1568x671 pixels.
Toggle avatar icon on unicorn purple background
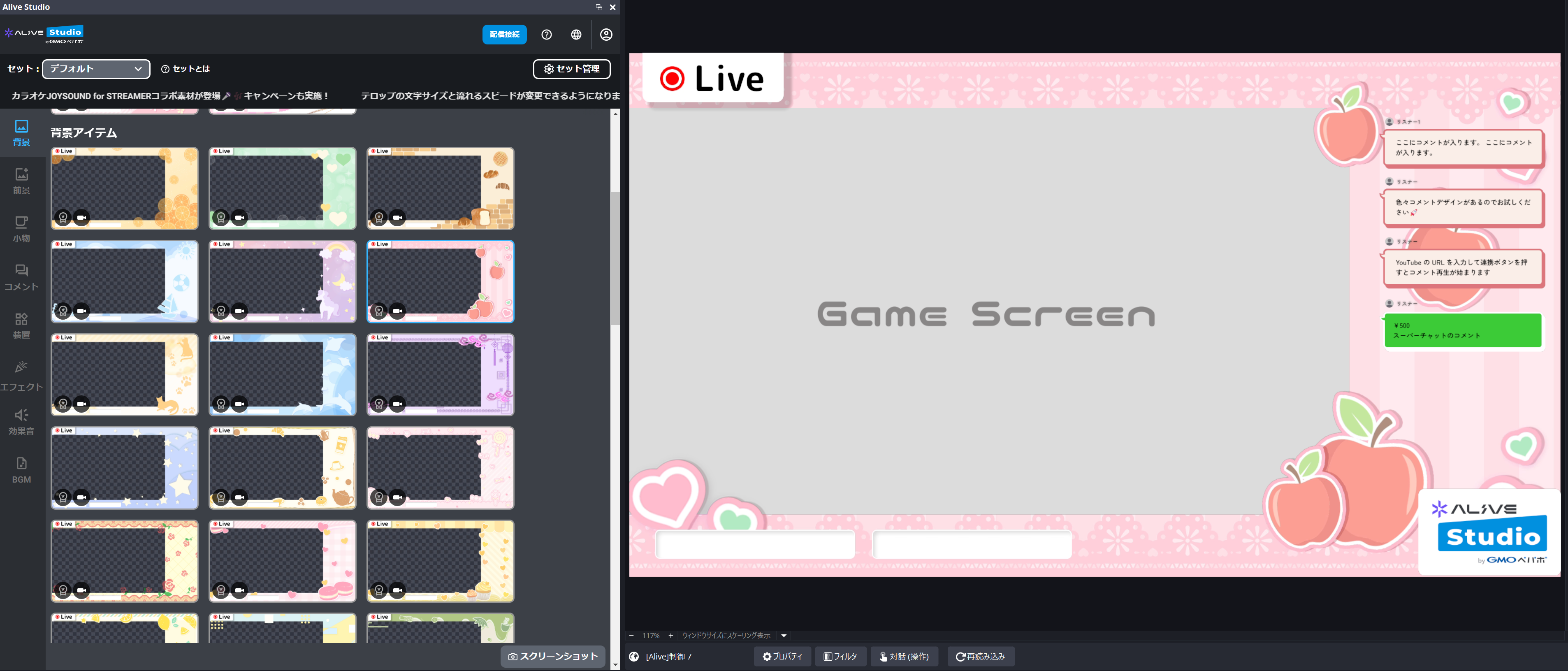(x=221, y=311)
